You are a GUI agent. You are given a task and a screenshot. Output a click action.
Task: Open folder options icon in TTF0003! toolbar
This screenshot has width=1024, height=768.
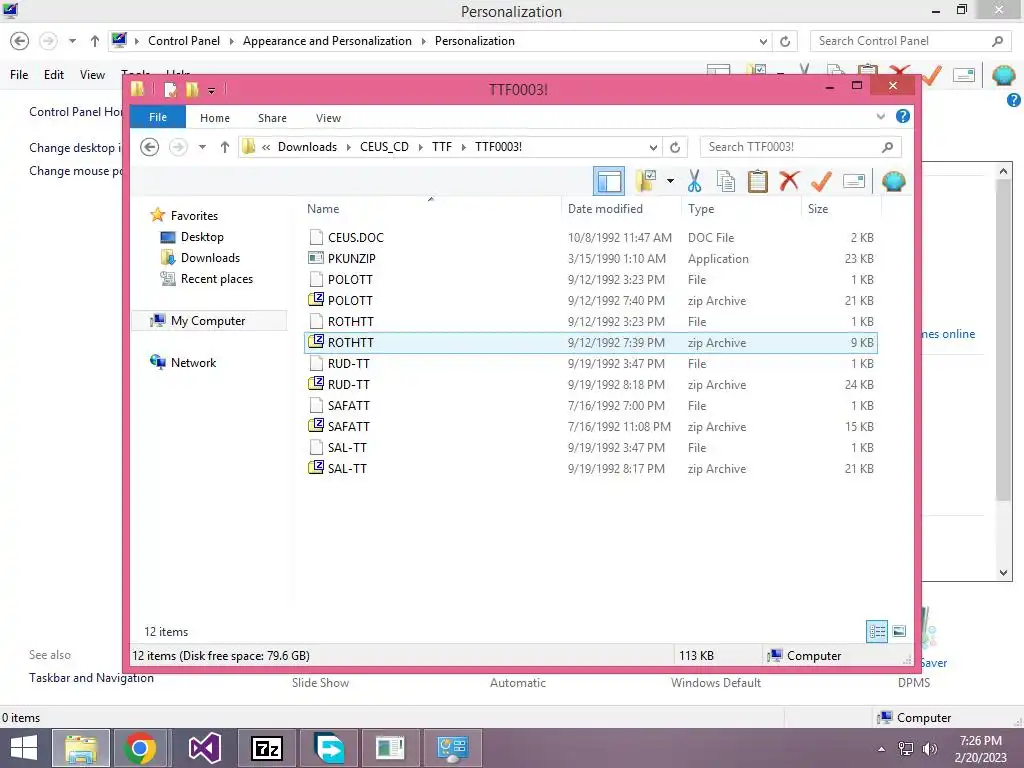(646, 181)
